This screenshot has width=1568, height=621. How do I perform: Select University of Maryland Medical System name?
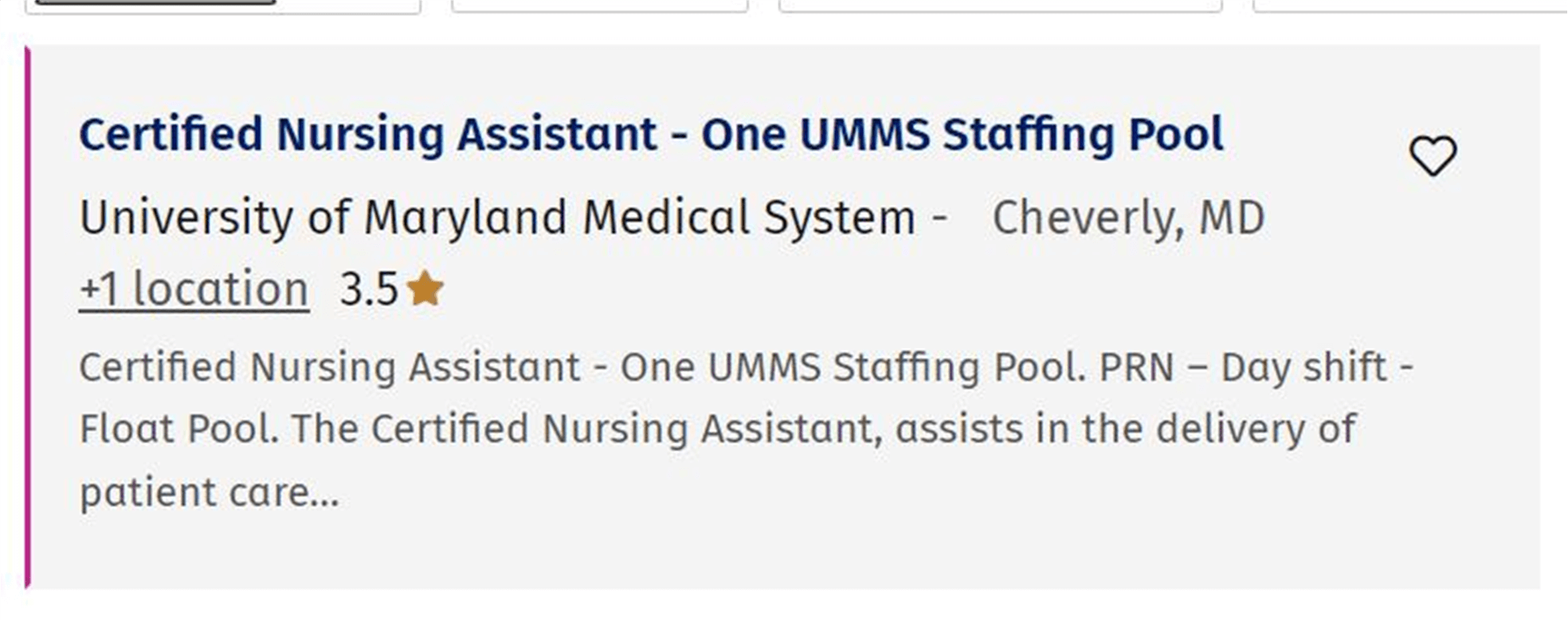coord(497,217)
